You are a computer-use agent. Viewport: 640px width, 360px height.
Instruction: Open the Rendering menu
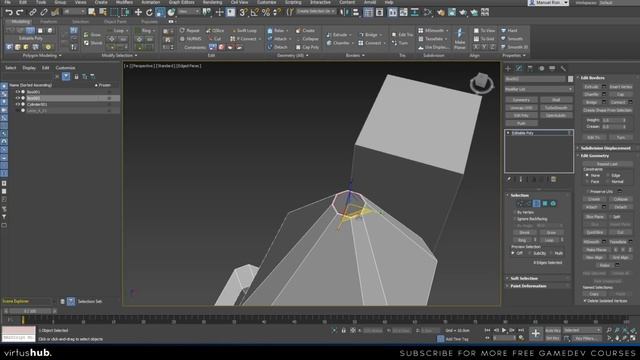pyautogui.click(x=212, y=2)
